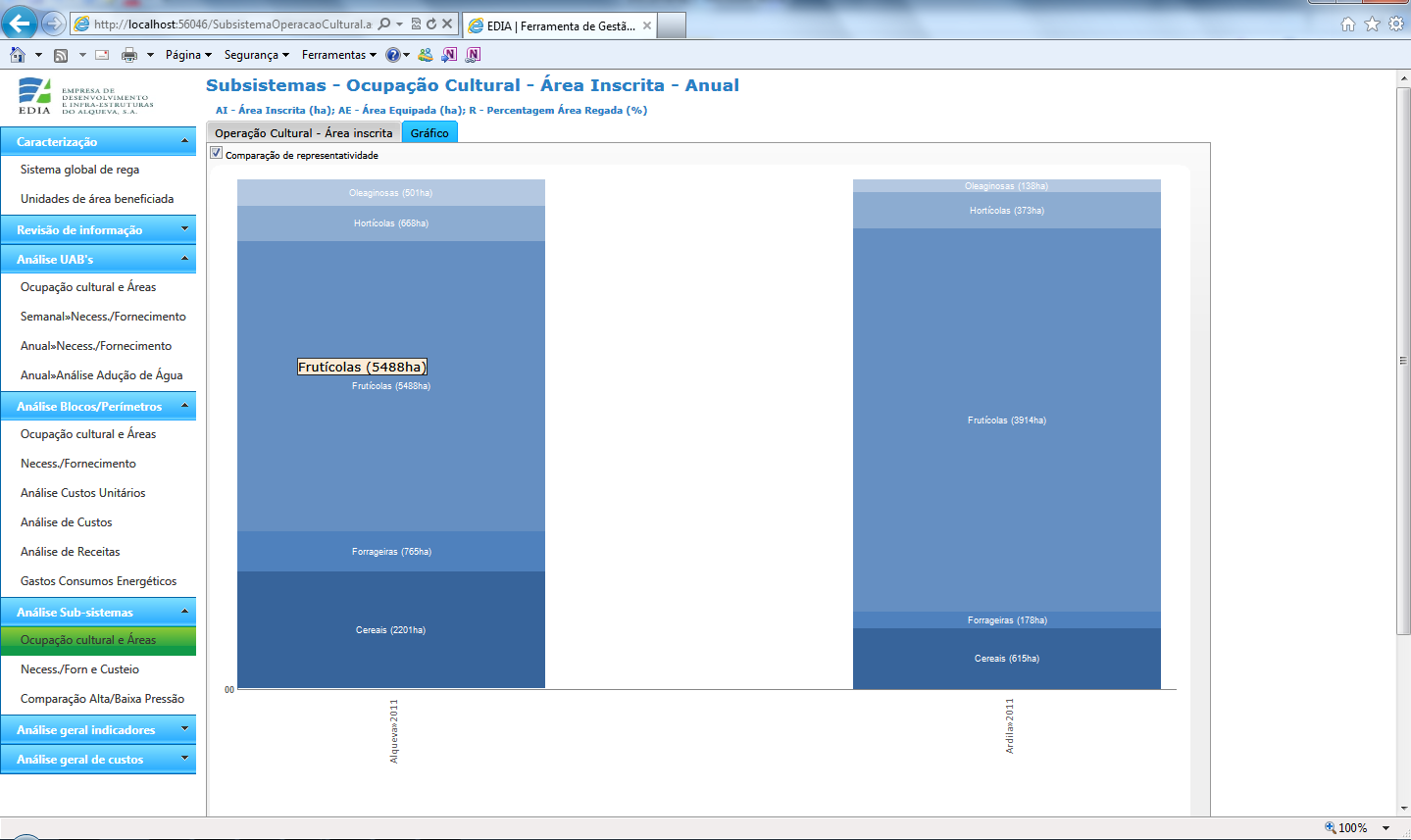Open Análise Custos Unitários
Viewport: 1411px width, 840px height.
tap(82, 493)
